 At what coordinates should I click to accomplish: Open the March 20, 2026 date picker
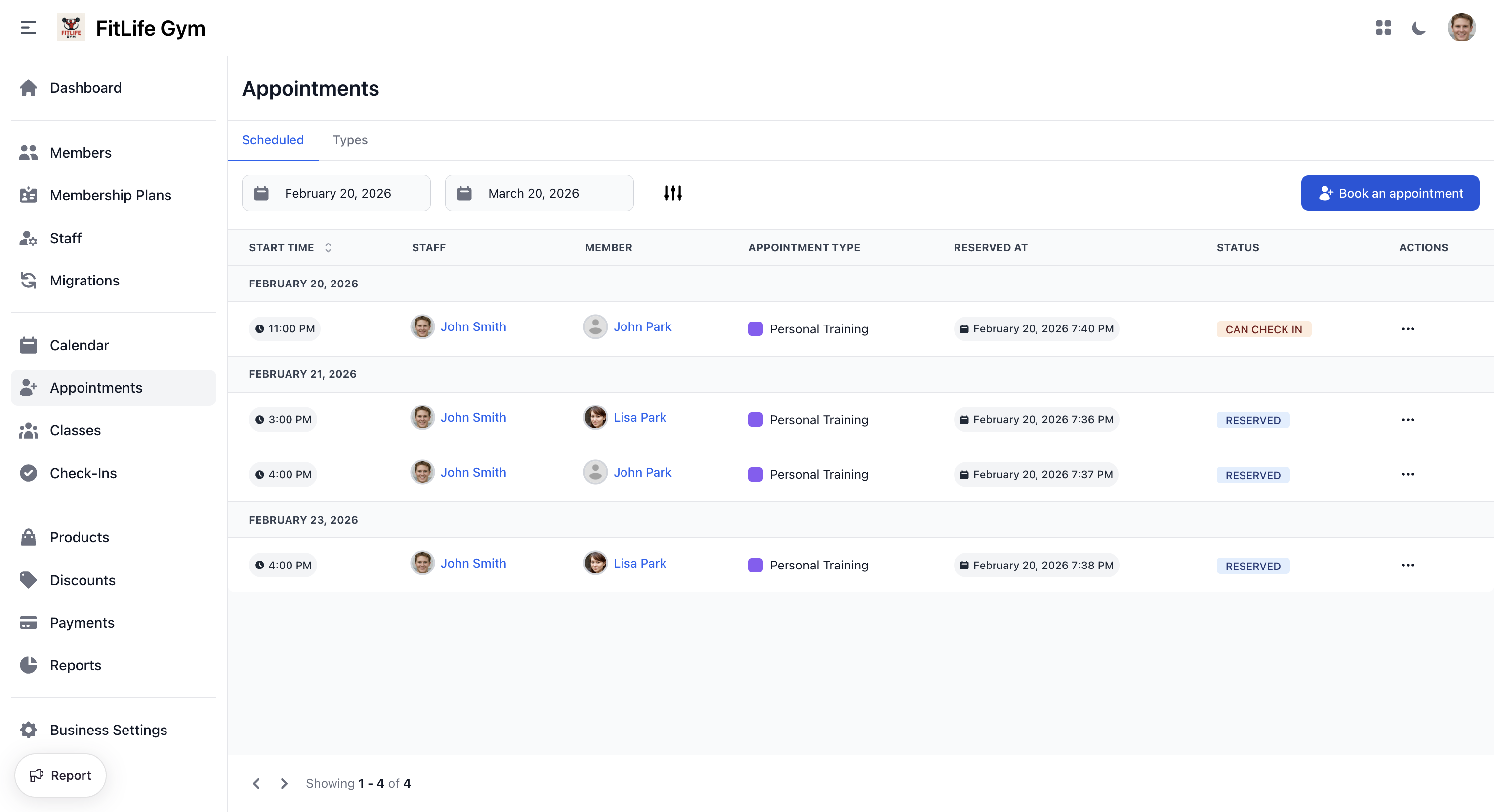pyautogui.click(x=533, y=193)
